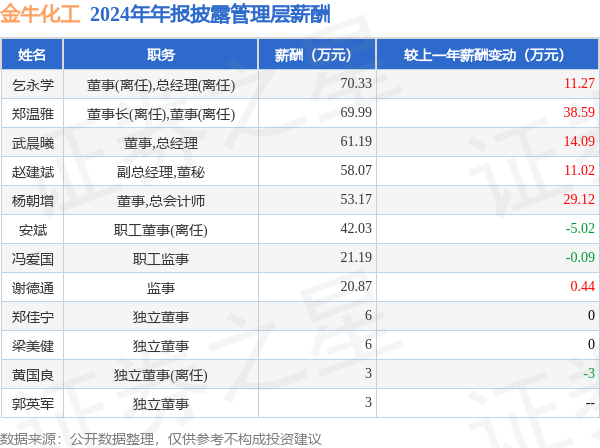Viewport: 600px width, 448px height.
Task: Click the name 郭英军
Action: 33,404
